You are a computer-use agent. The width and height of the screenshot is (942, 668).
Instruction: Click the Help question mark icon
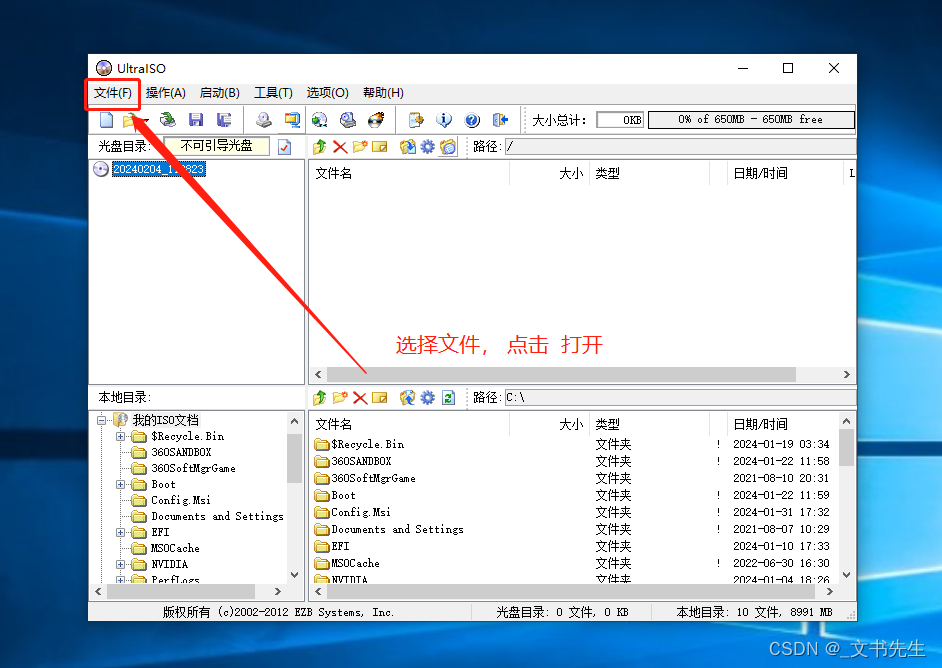(x=472, y=120)
